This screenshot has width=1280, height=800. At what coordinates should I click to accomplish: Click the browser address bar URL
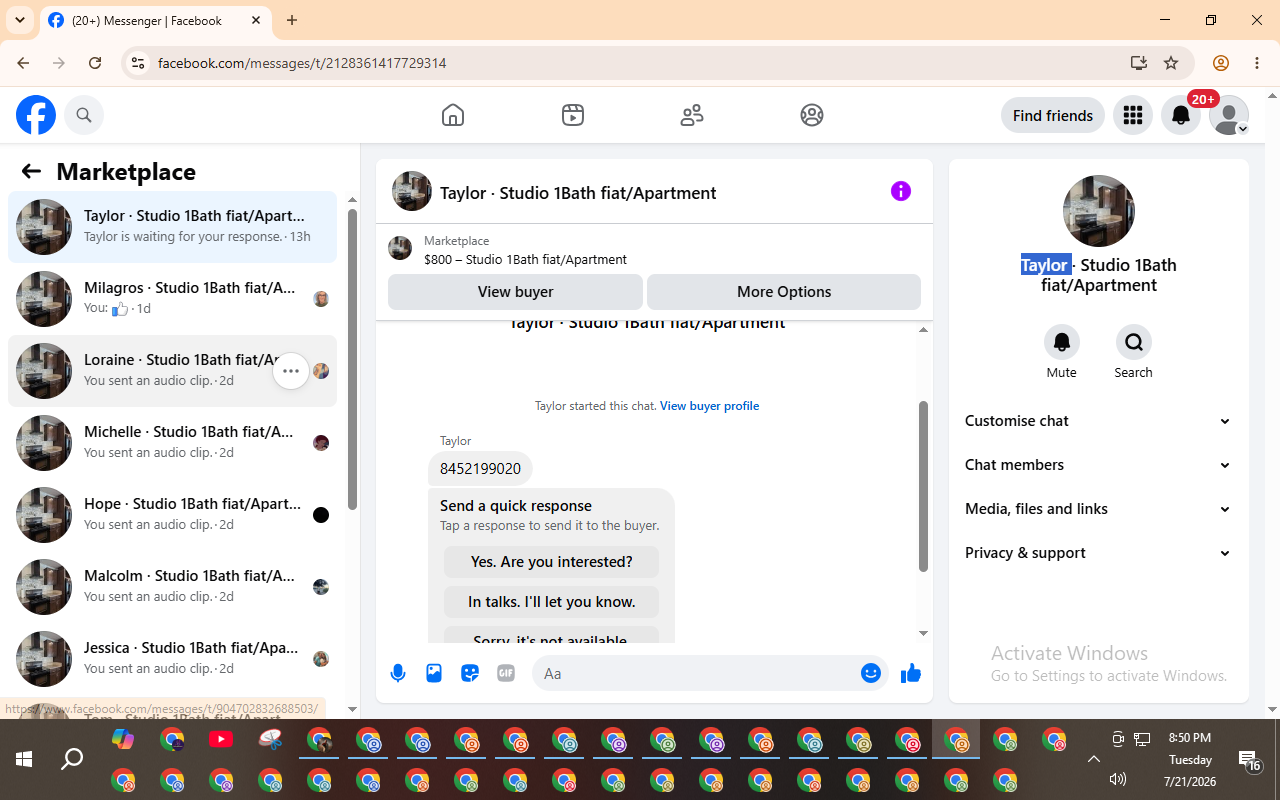302,63
